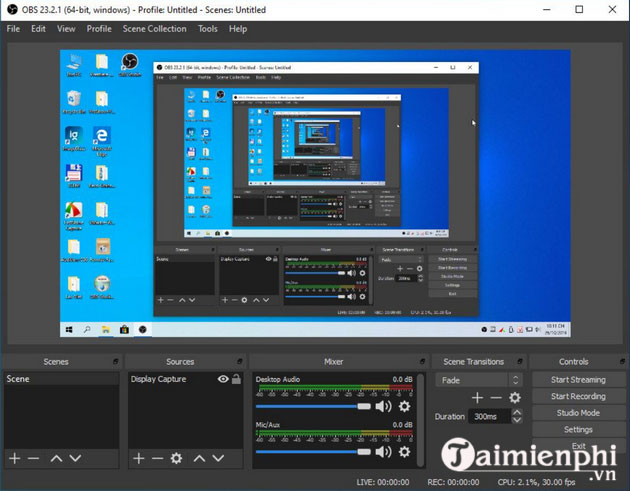This screenshot has width=630, height=491.
Task: Enable Studio Mode button
Action: point(579,413)
